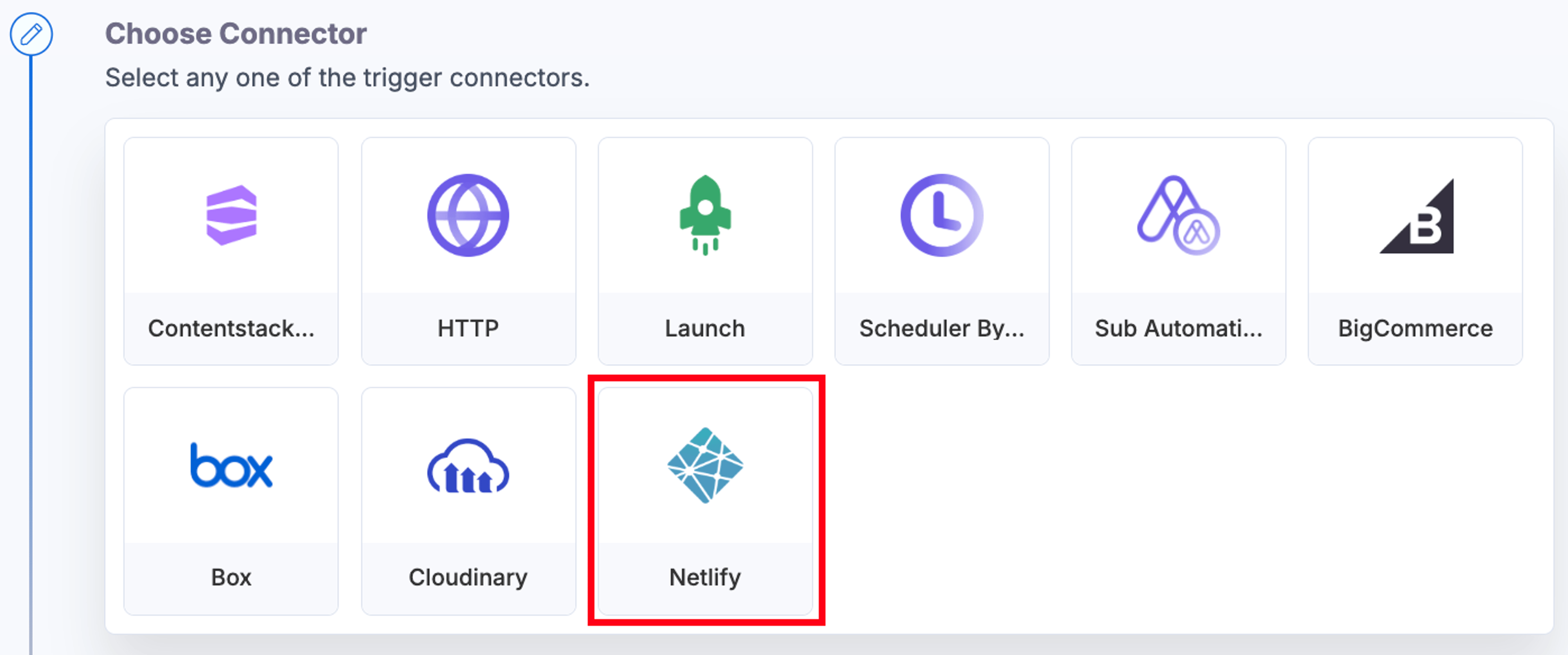Click the pencil edit step icon

31,34
